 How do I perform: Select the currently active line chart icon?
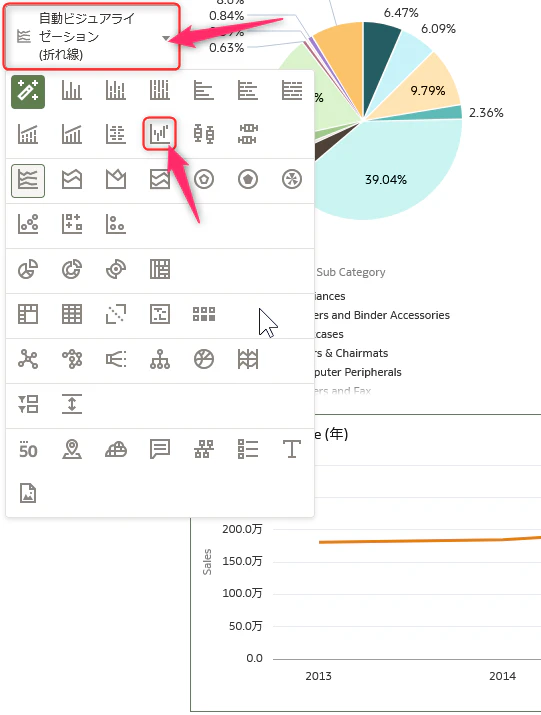[x=28, y=181]
